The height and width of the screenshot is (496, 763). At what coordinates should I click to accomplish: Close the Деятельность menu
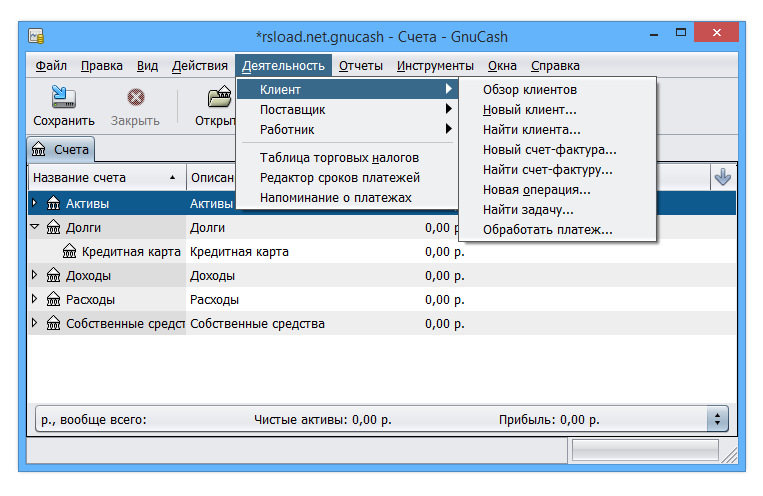pos(283,66)
